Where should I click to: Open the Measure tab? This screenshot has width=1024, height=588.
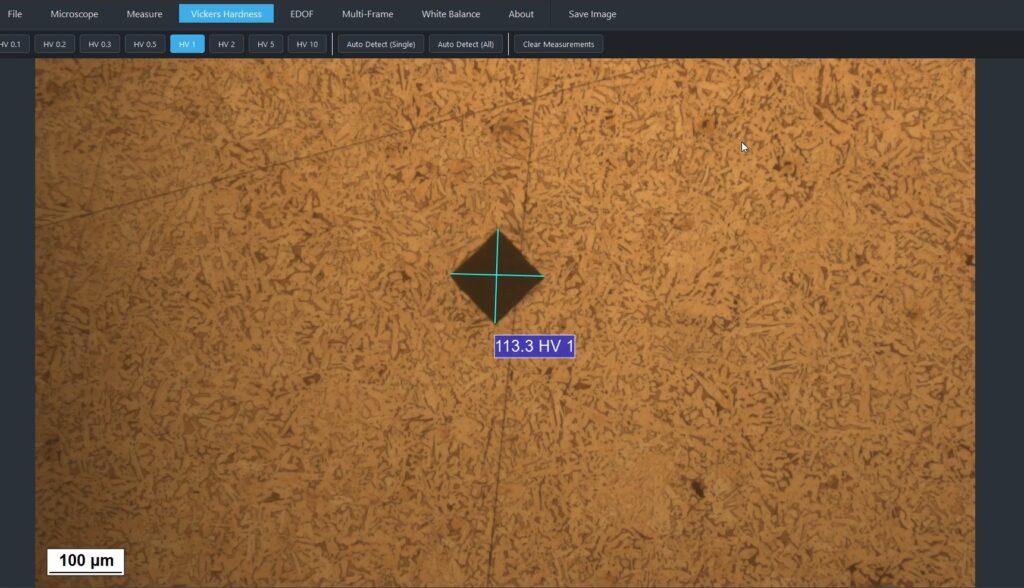[144, 14]
